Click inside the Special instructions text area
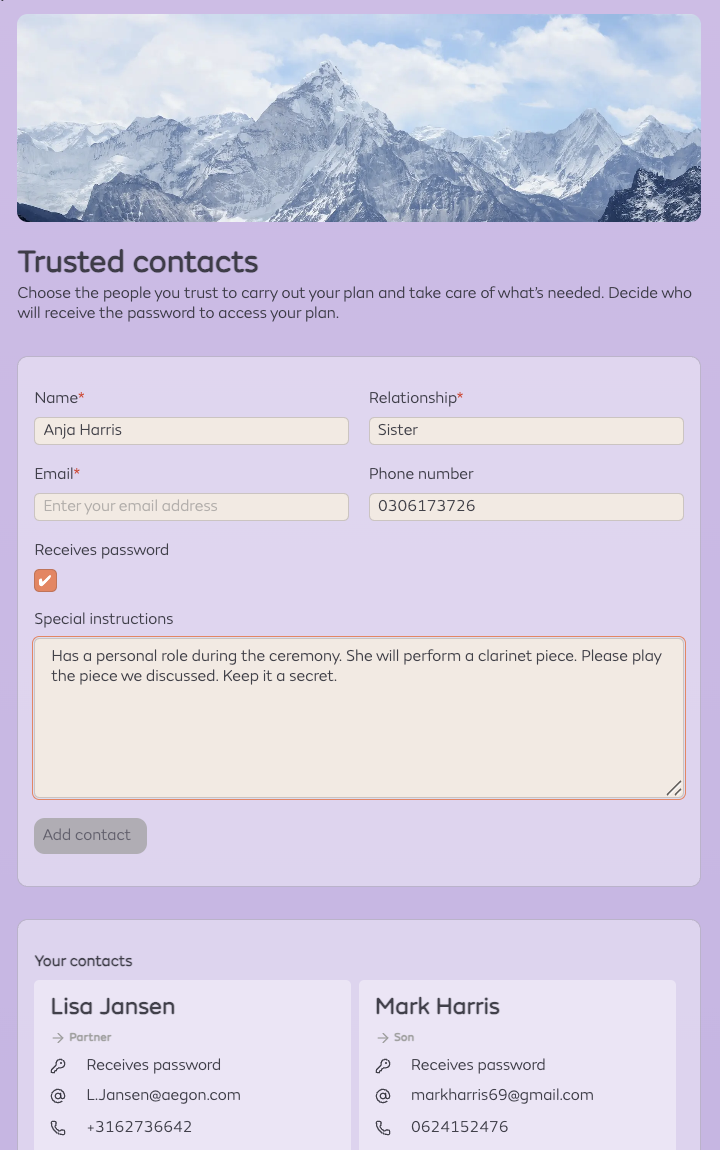Image resolution: width=720 pixels, height=1150 pixels. click(359, 717)
